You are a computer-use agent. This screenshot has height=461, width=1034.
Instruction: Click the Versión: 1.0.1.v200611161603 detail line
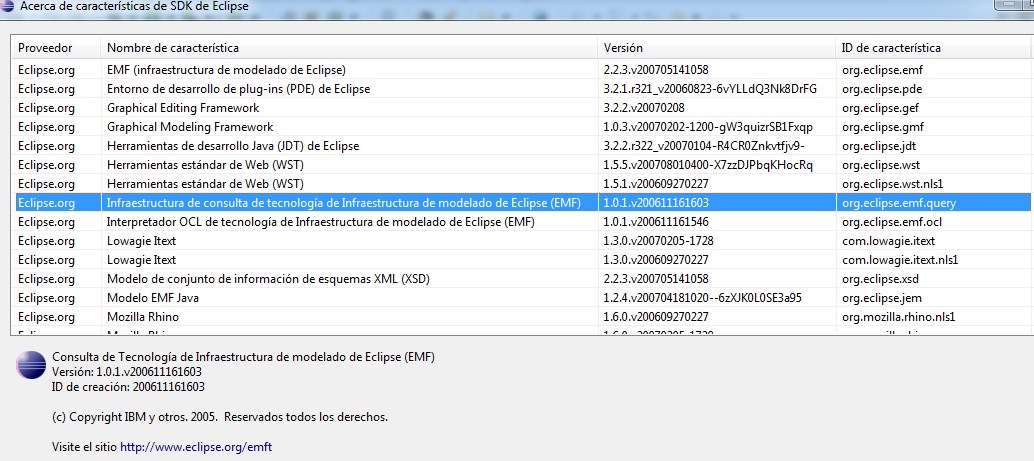127,372
